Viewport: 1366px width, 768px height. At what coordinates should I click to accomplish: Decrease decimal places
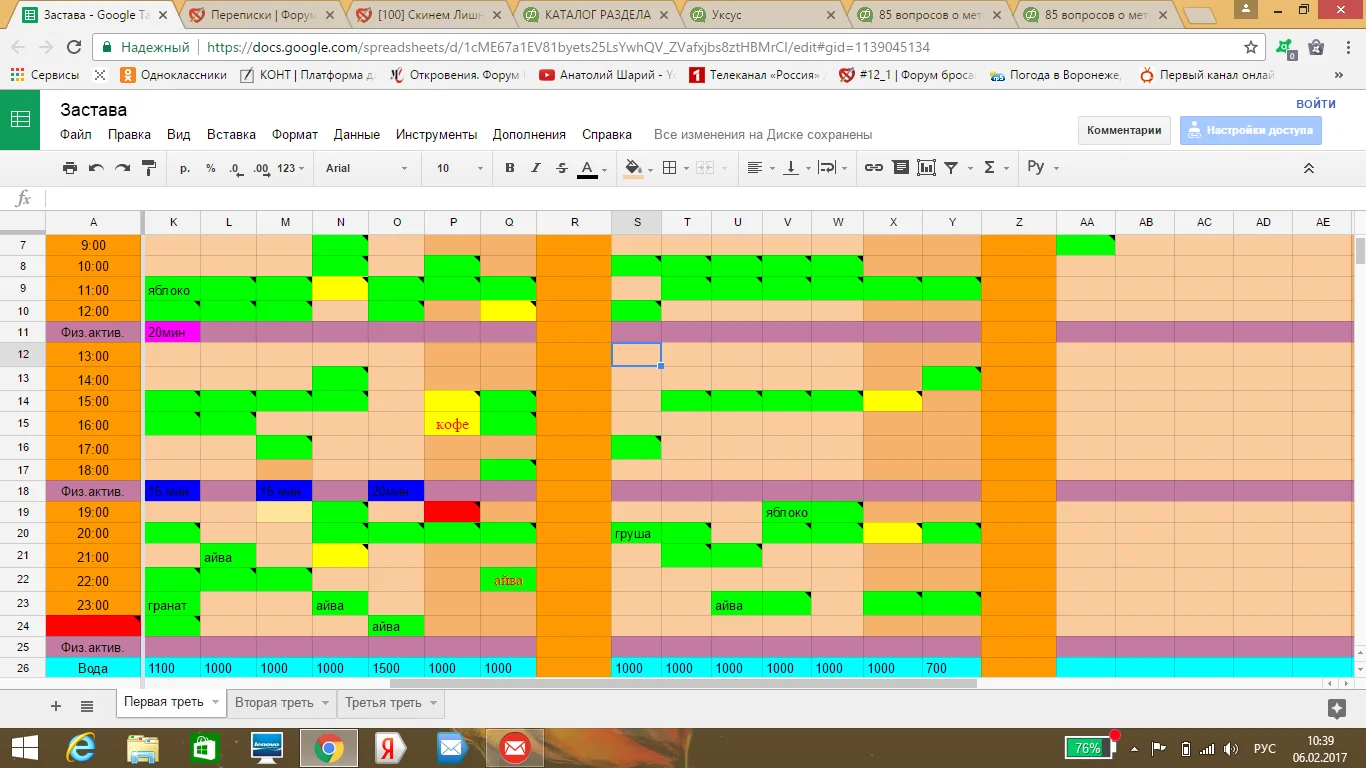(x=236, y=168)
